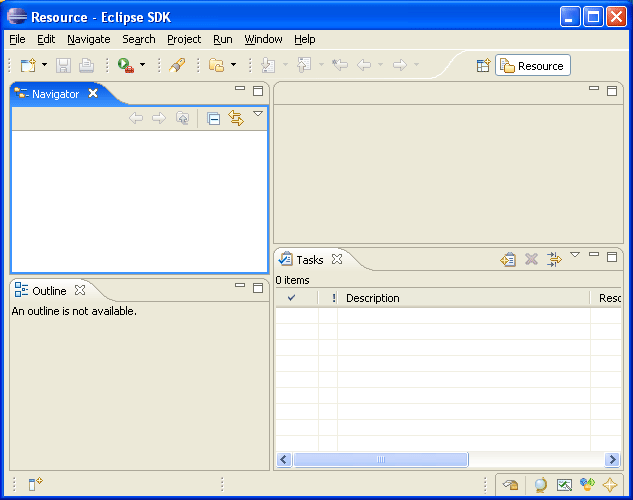The height and width of the screenshot is (500, 633).
Task: Open the External Tools dropdown arrow
Action: pos(143,65)
